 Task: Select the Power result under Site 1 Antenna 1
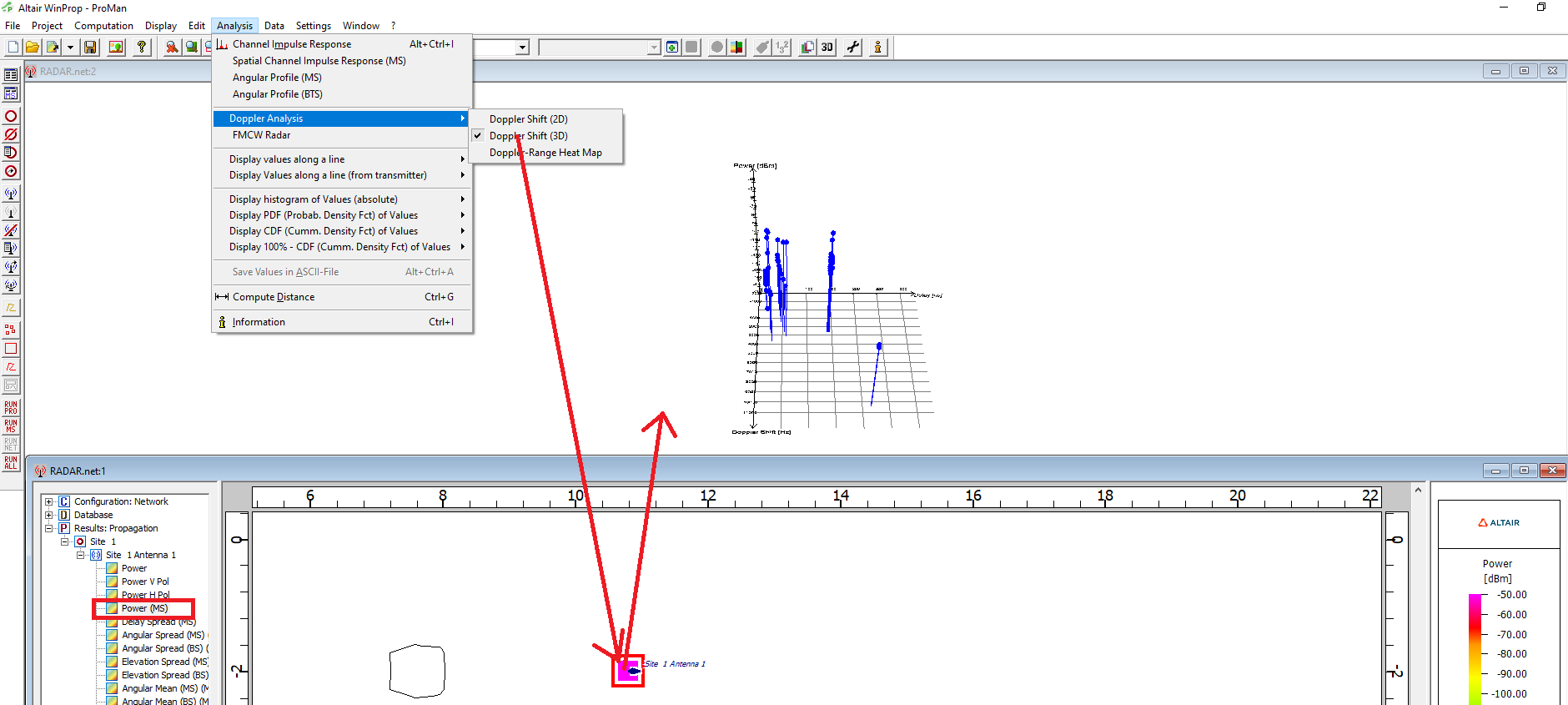pos(133,568)
